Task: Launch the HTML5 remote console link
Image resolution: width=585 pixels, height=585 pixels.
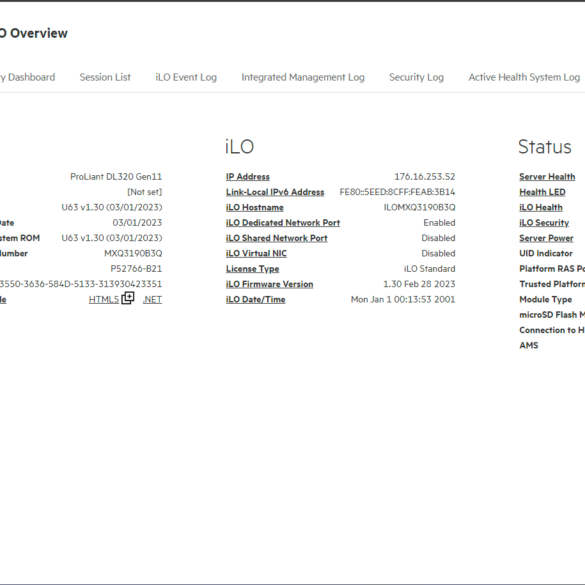Action: click(x=104, y=300)
